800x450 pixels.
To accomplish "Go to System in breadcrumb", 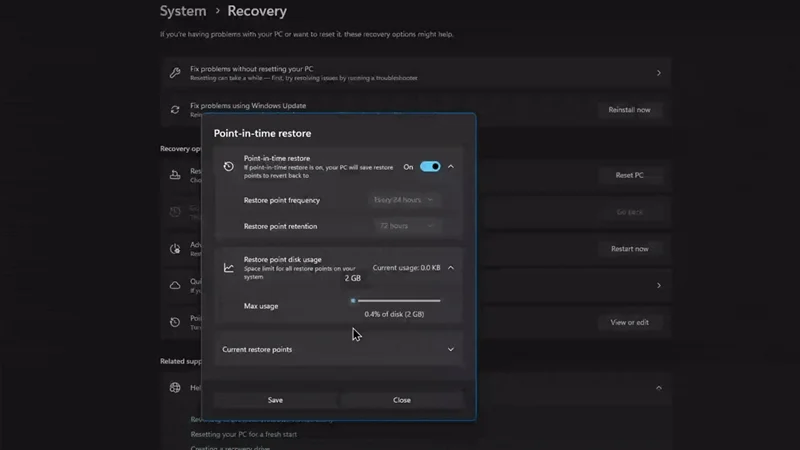I will pyautogui.click(x=183, y=11).
